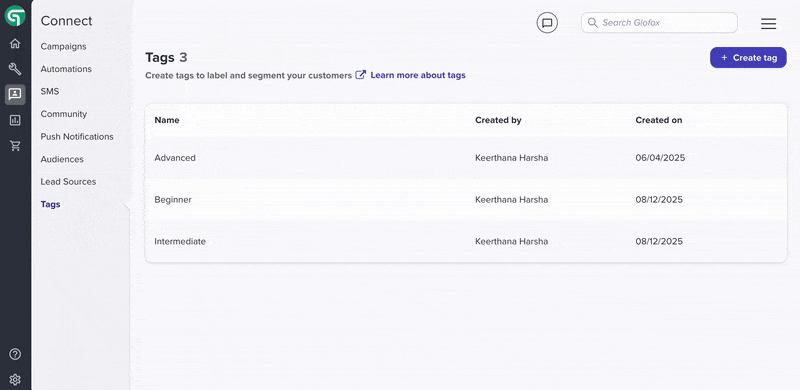Select the Beginner tag row
Screen dimensions: 800x390
point(466,200)
